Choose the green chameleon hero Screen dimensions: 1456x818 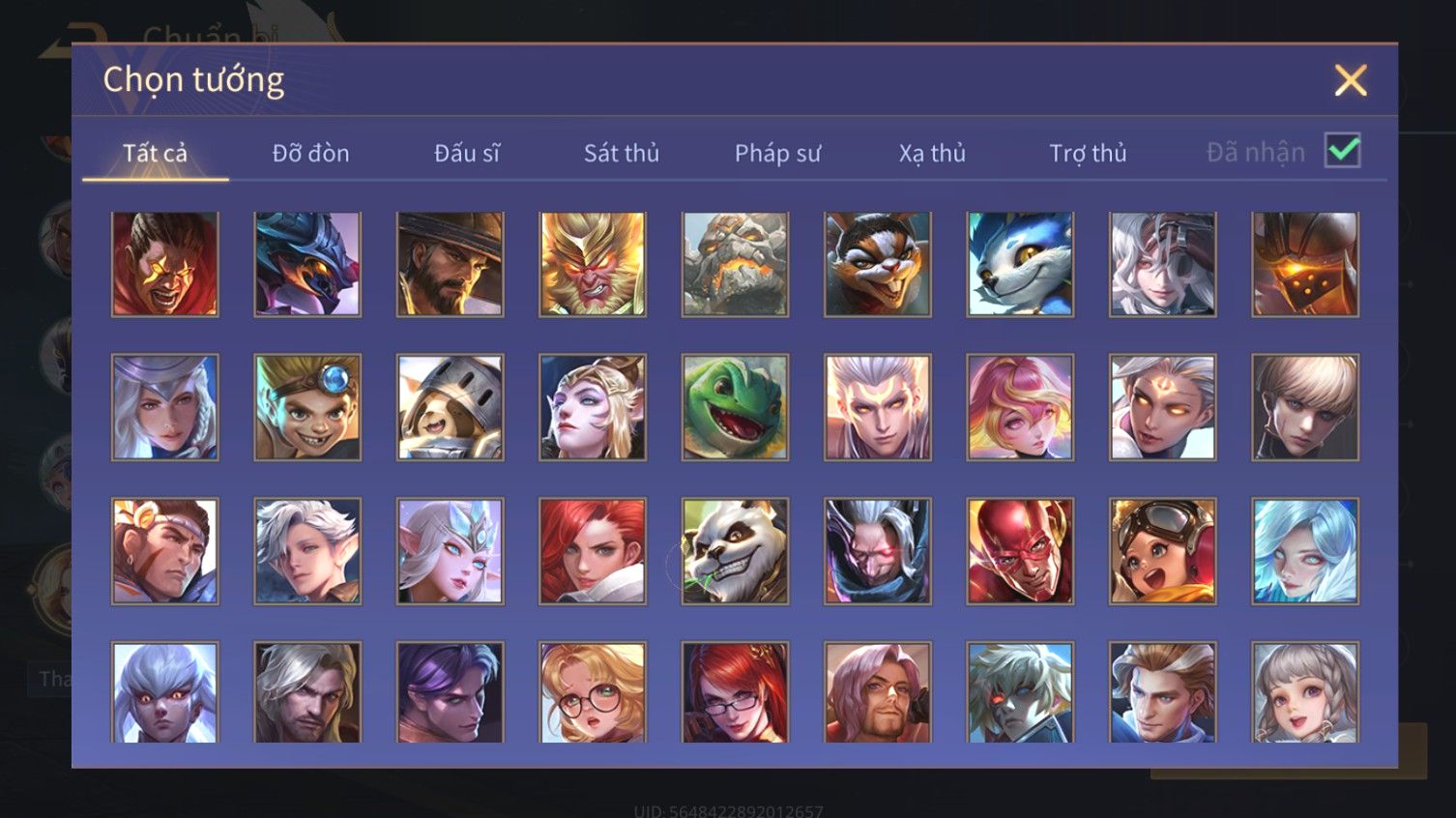click(735, 407)
